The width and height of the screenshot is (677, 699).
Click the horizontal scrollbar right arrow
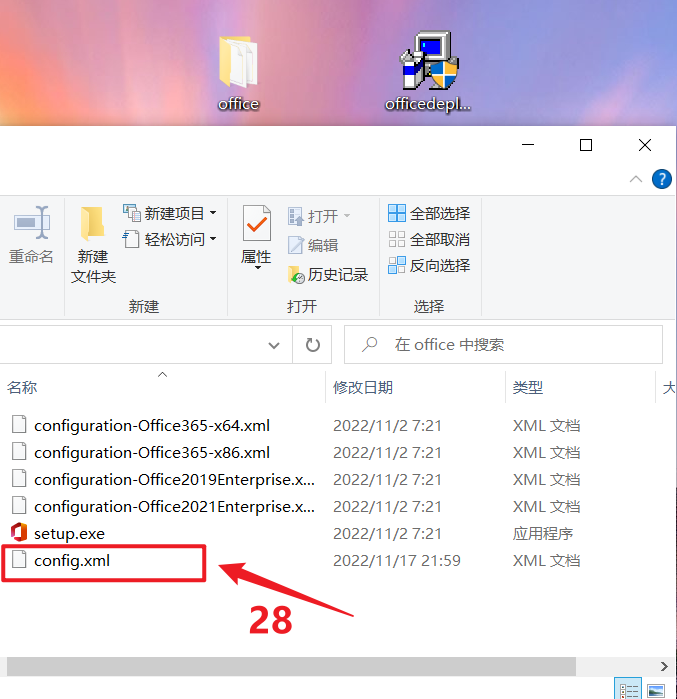664,666
